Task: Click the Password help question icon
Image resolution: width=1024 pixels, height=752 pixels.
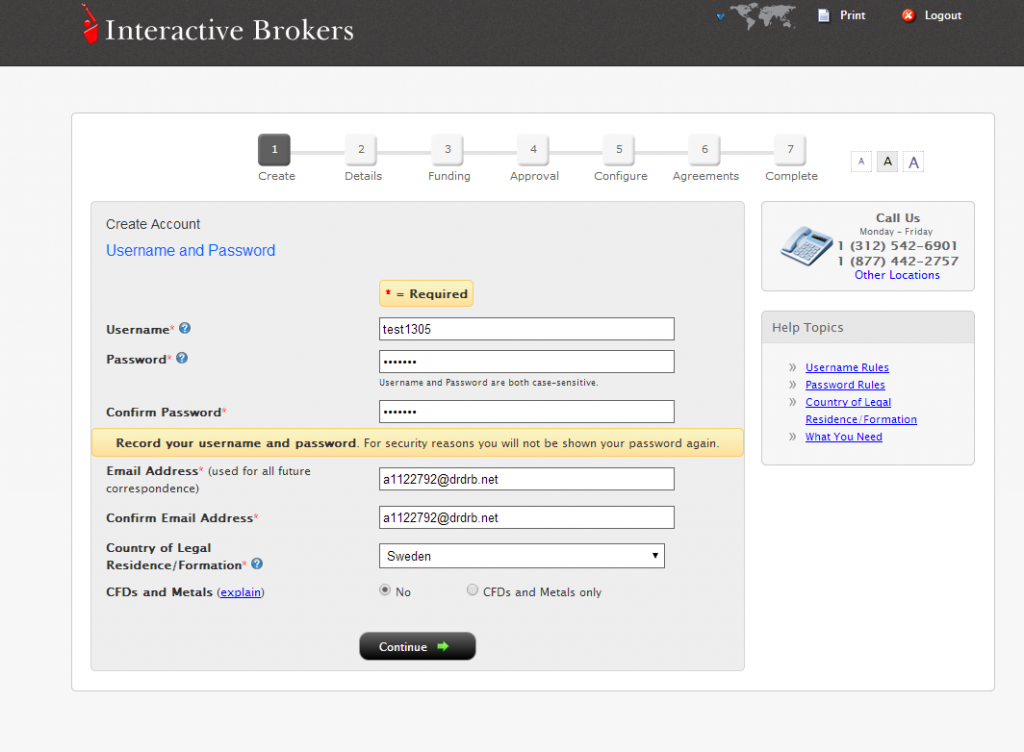Action: (x=182, y=358)
